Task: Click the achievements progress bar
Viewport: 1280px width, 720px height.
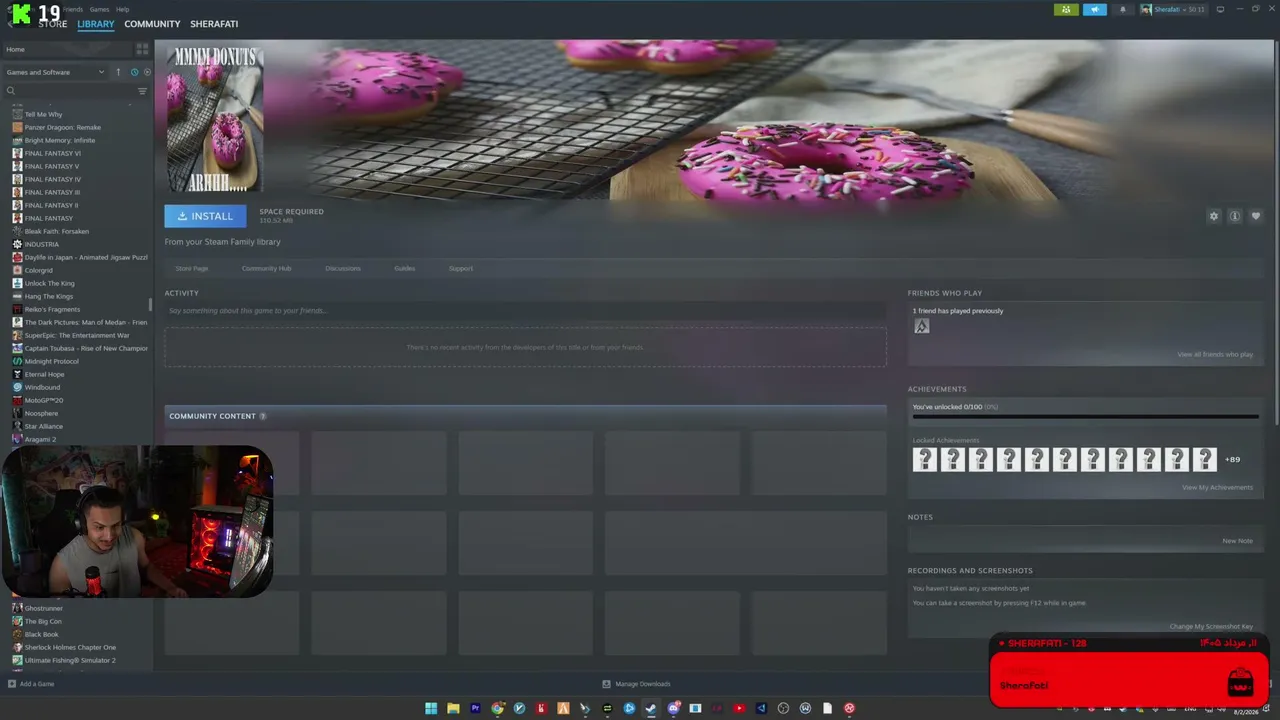Action: 1085,416
